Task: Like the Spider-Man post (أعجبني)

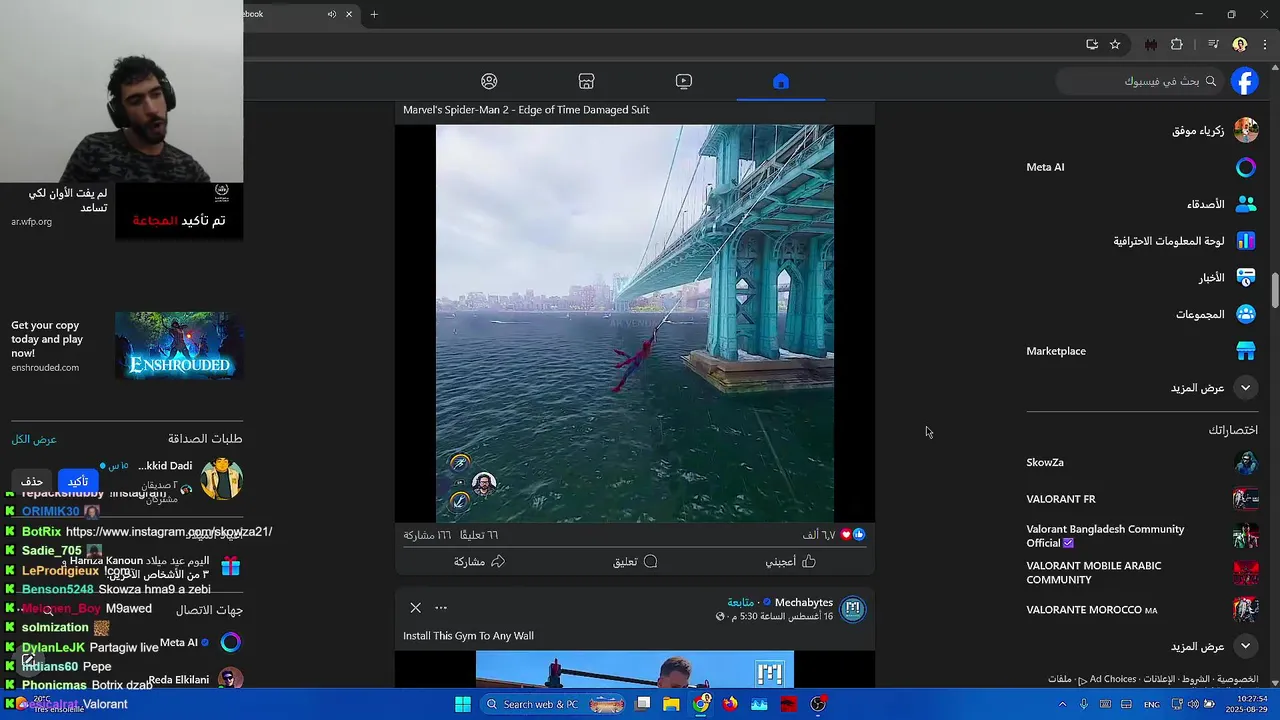Action: [791, 562]
